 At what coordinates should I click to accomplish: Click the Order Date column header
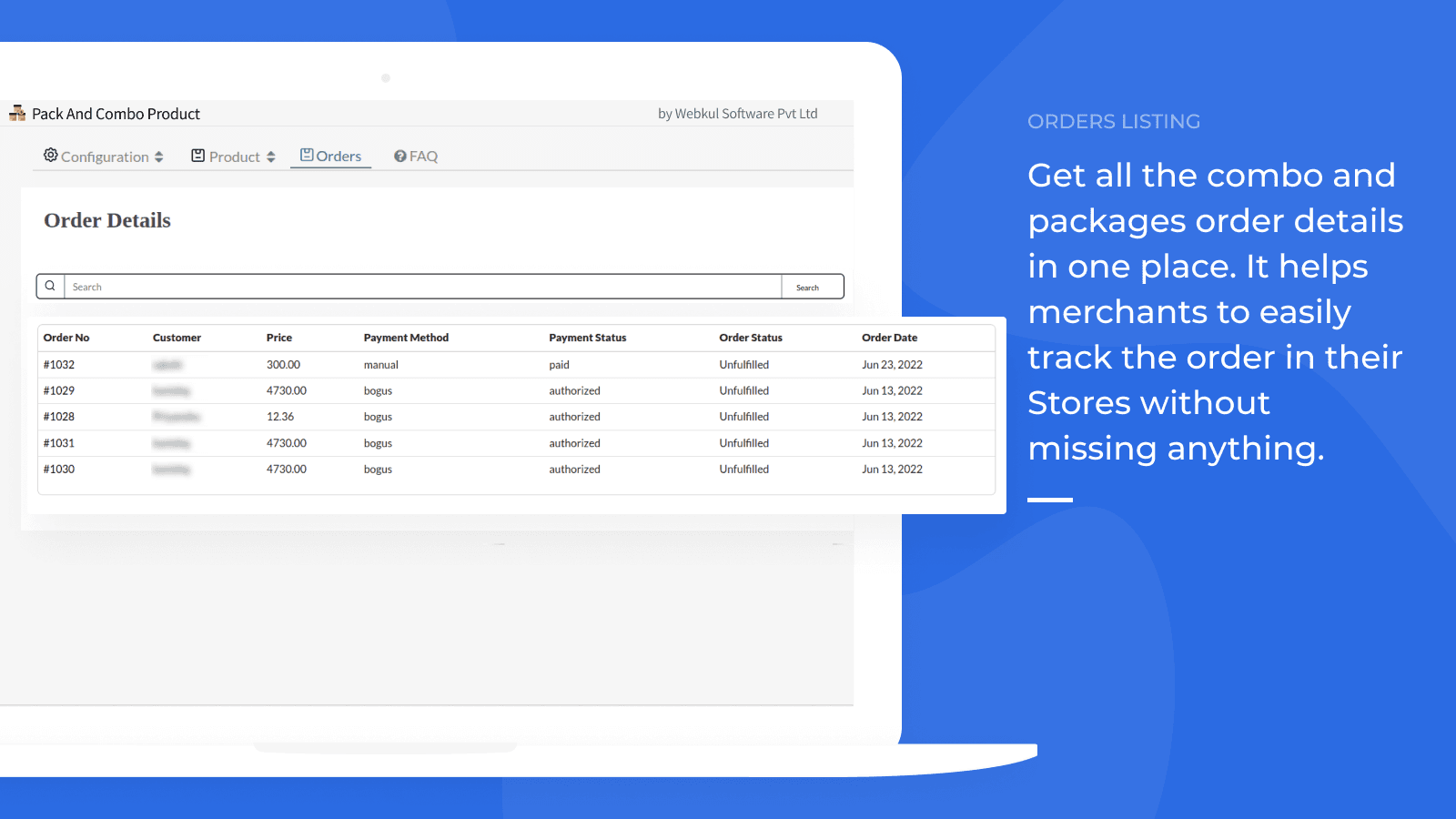coord(889,338)
